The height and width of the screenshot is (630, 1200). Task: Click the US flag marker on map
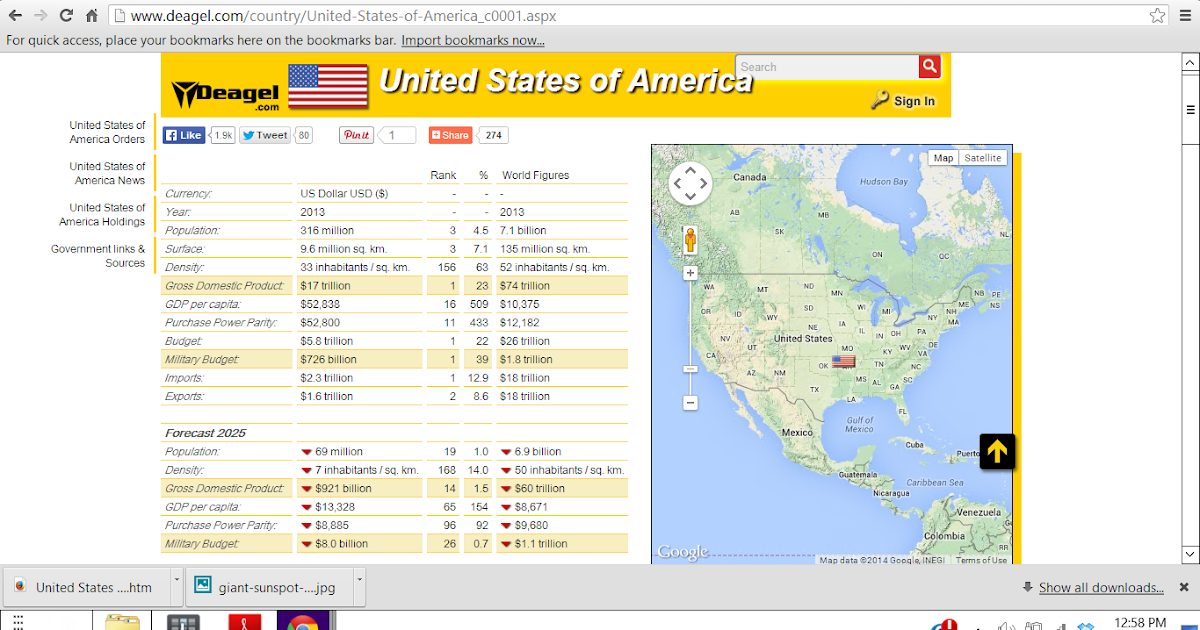tap(843, 361)
